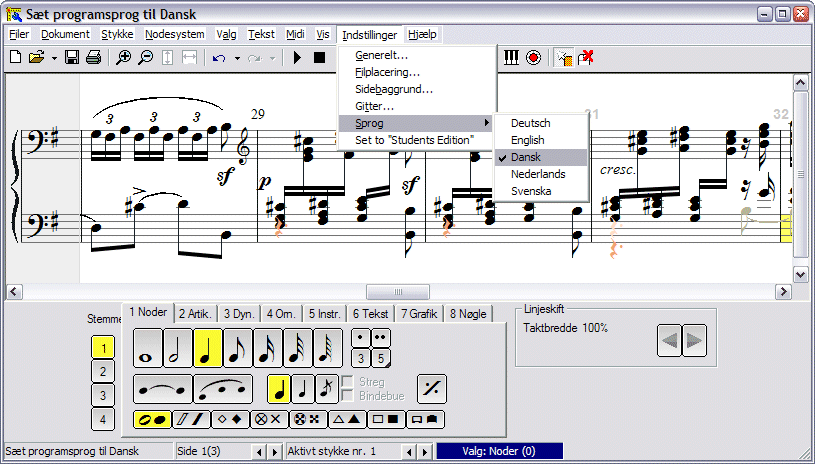Select the half note duration
815x464 pixels.
point(178,348)
